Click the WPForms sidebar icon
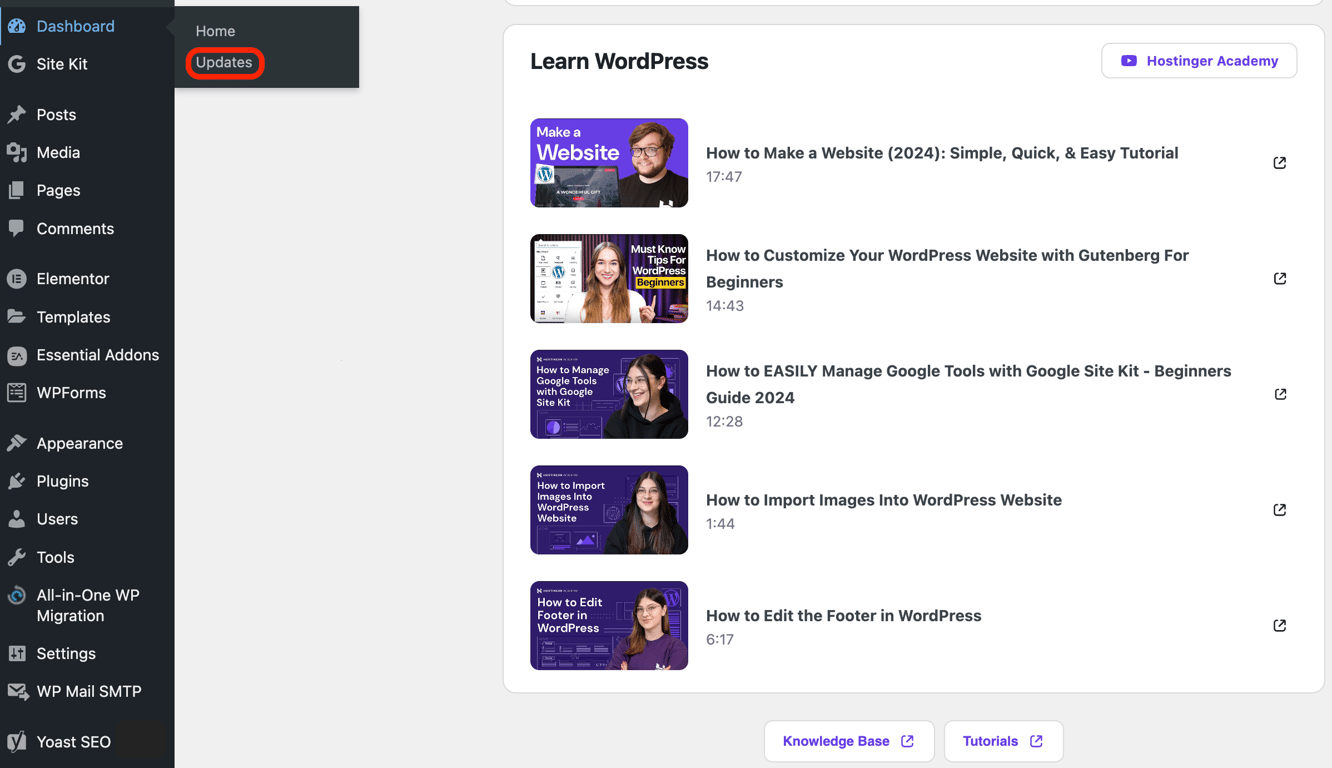The height and width of the screenshot is (768, 1332). pos(18,392)
